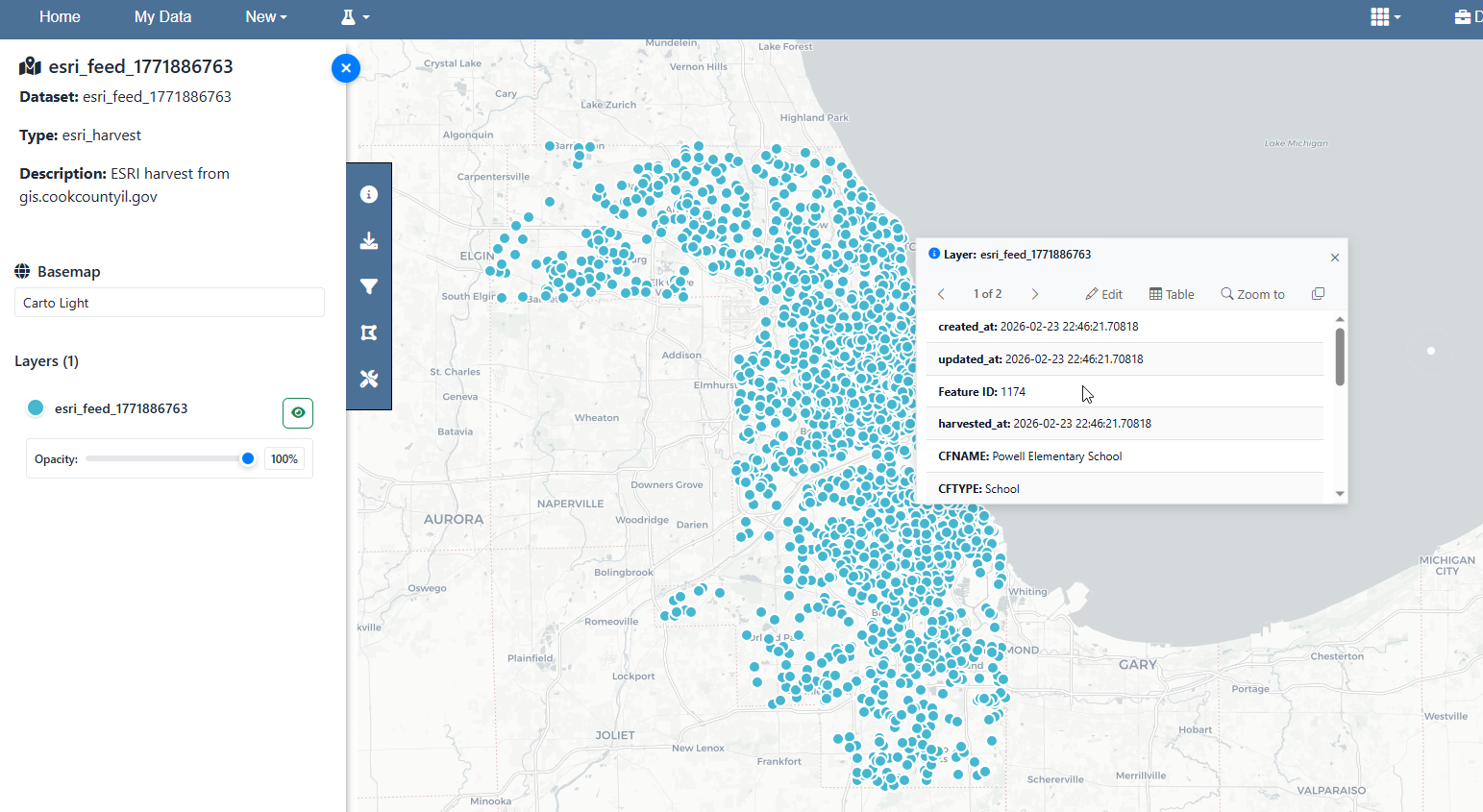This screenshot has height=812, width=1483.
Task: Select the esri_feed_1771886763 layer name
Action: [121, 408]
